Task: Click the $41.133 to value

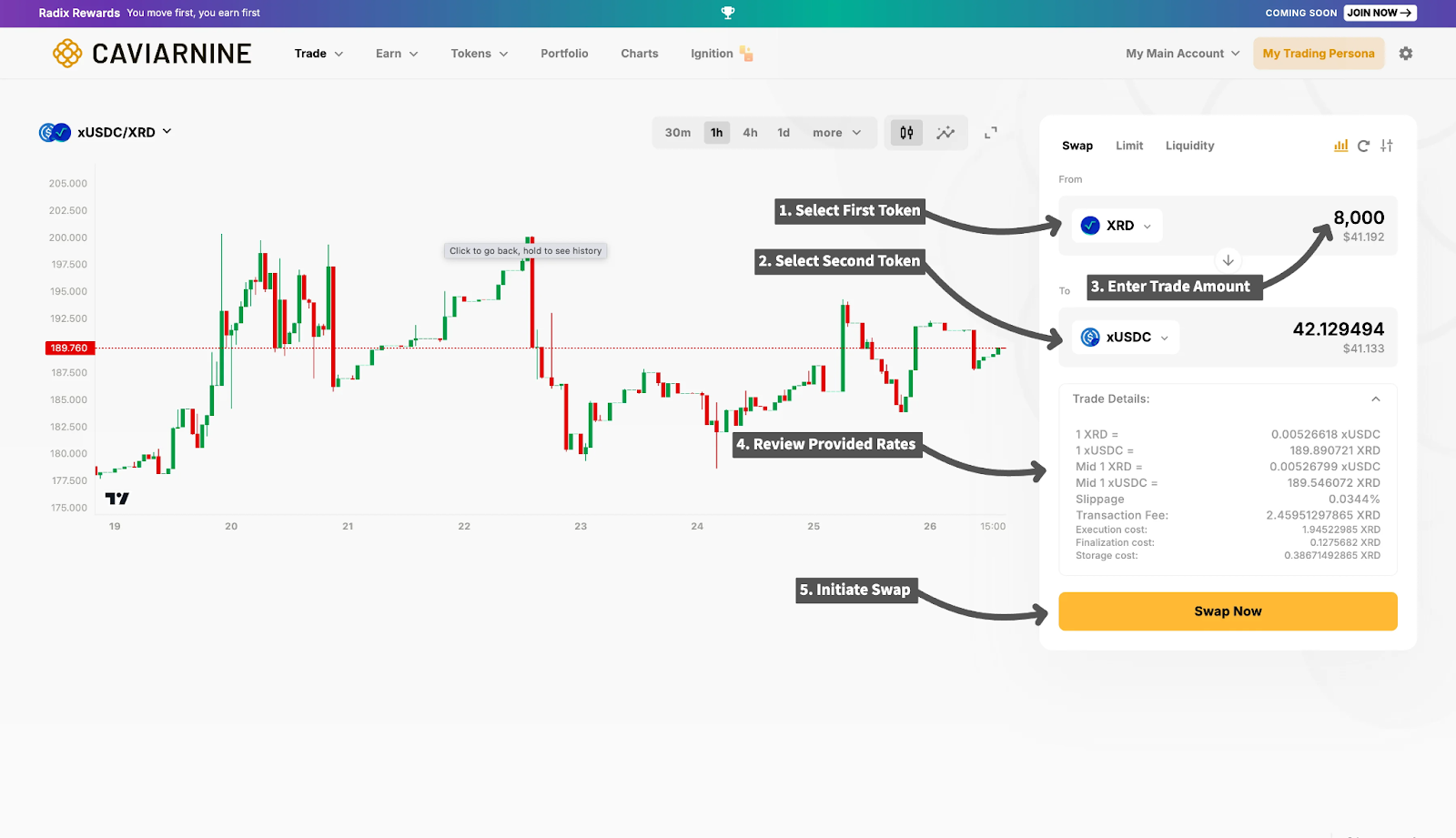Action: pos(1363,349)
